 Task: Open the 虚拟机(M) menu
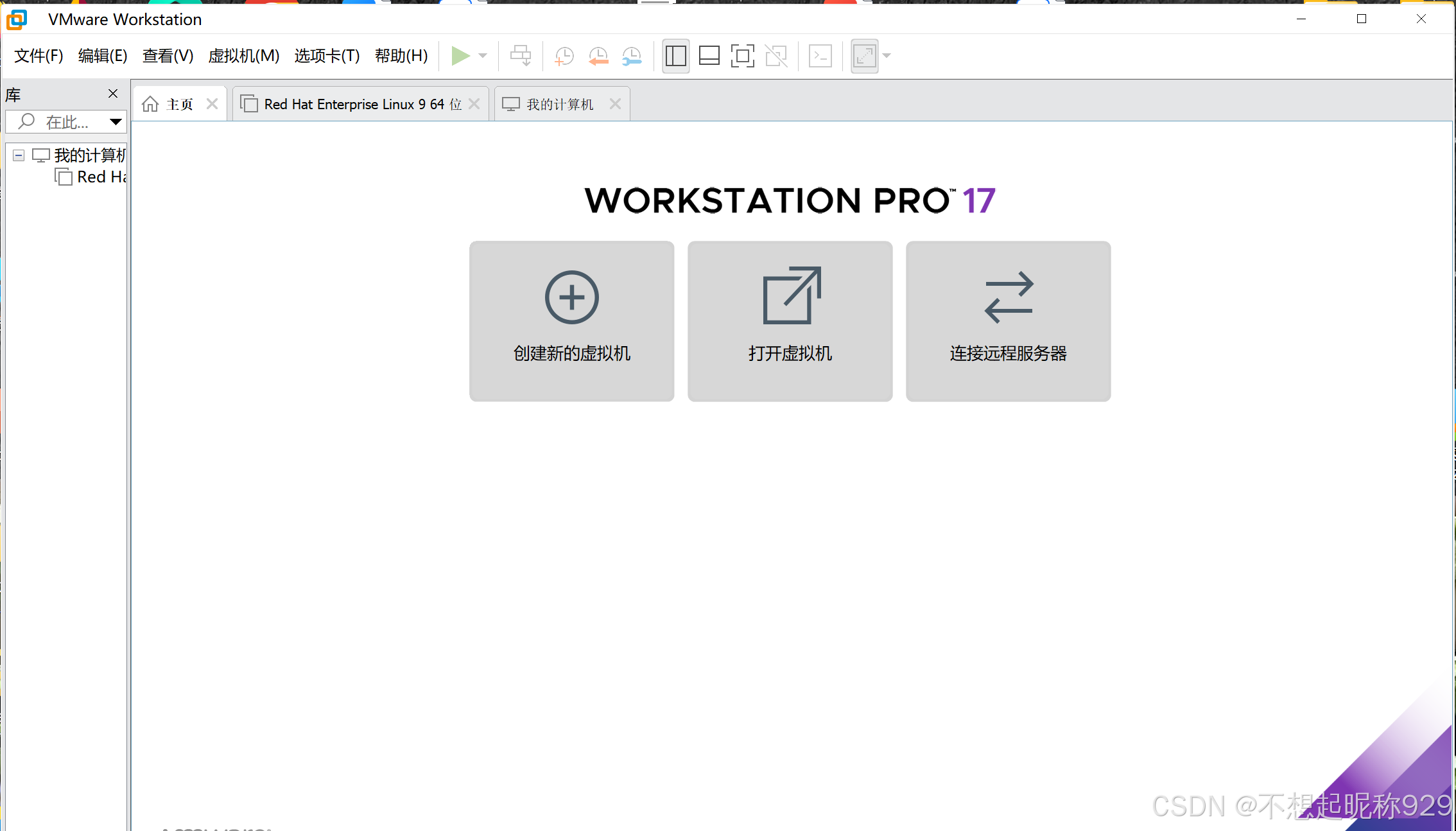pyautogui.click(x=244, y=56)
